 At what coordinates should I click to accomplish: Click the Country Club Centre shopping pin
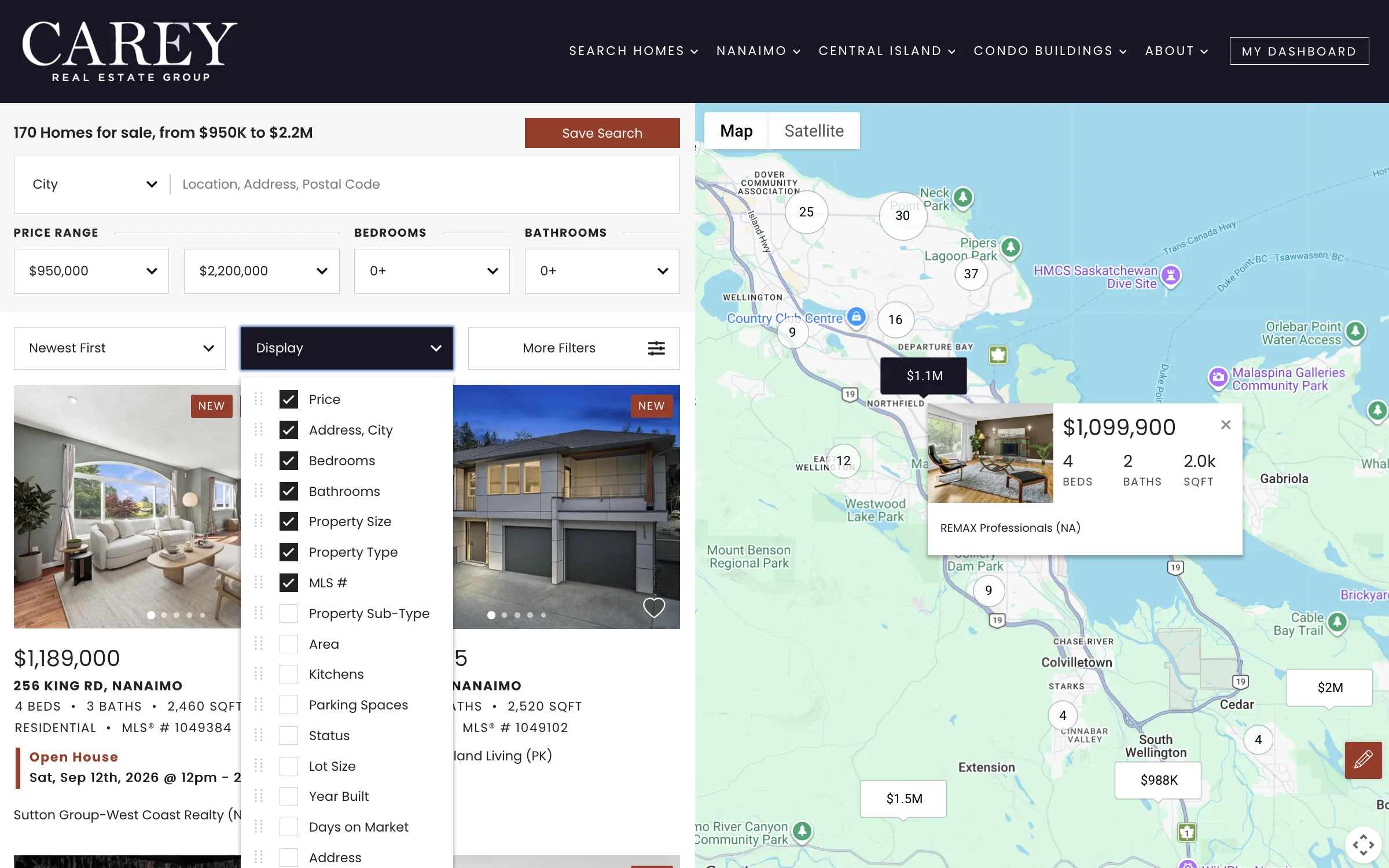coord(856,317)
